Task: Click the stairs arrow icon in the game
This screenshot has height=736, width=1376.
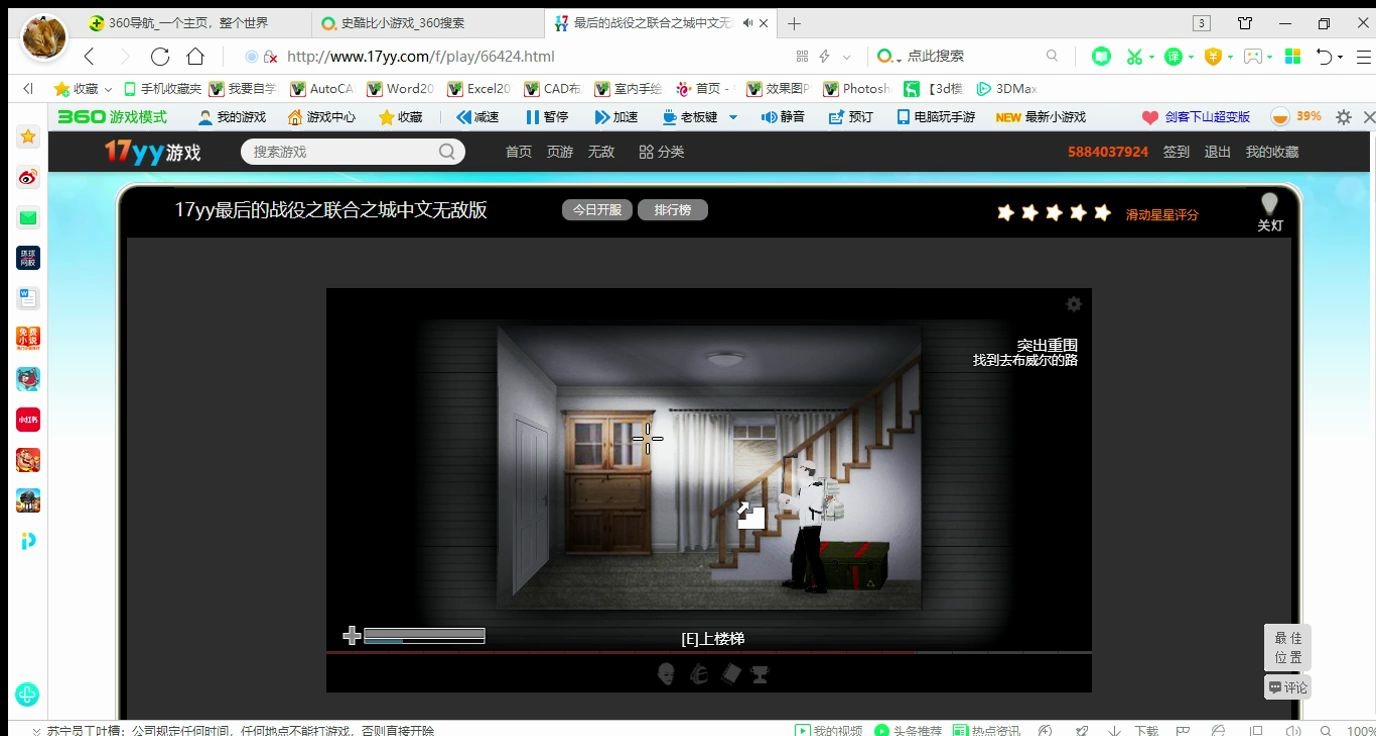Action: (751, 516)
